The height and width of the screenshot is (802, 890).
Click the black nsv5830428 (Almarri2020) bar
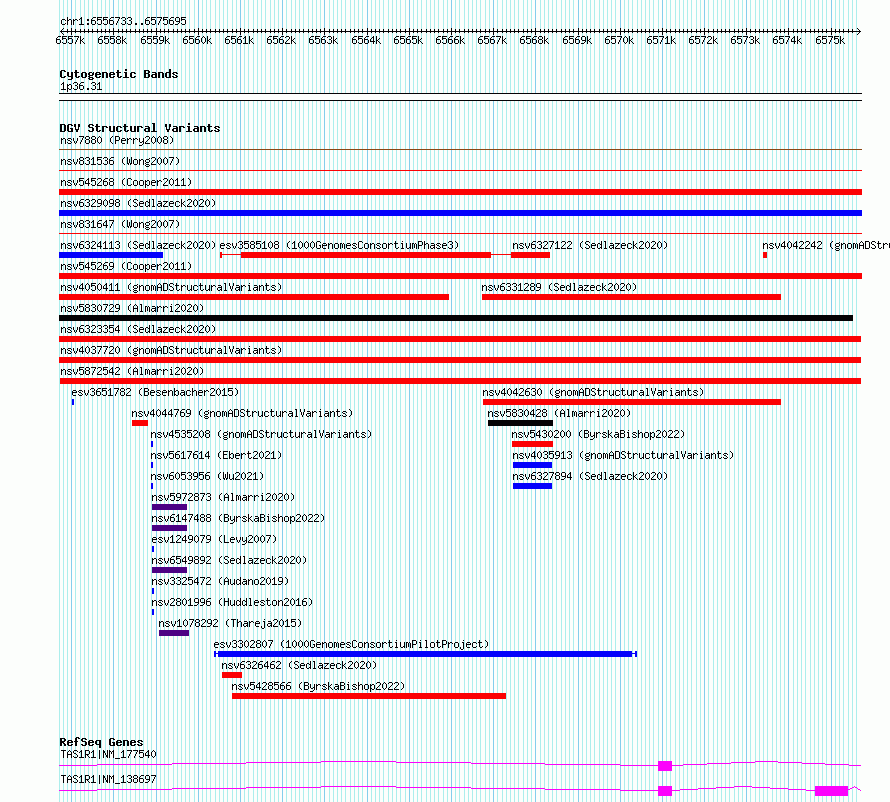(520, 423)
